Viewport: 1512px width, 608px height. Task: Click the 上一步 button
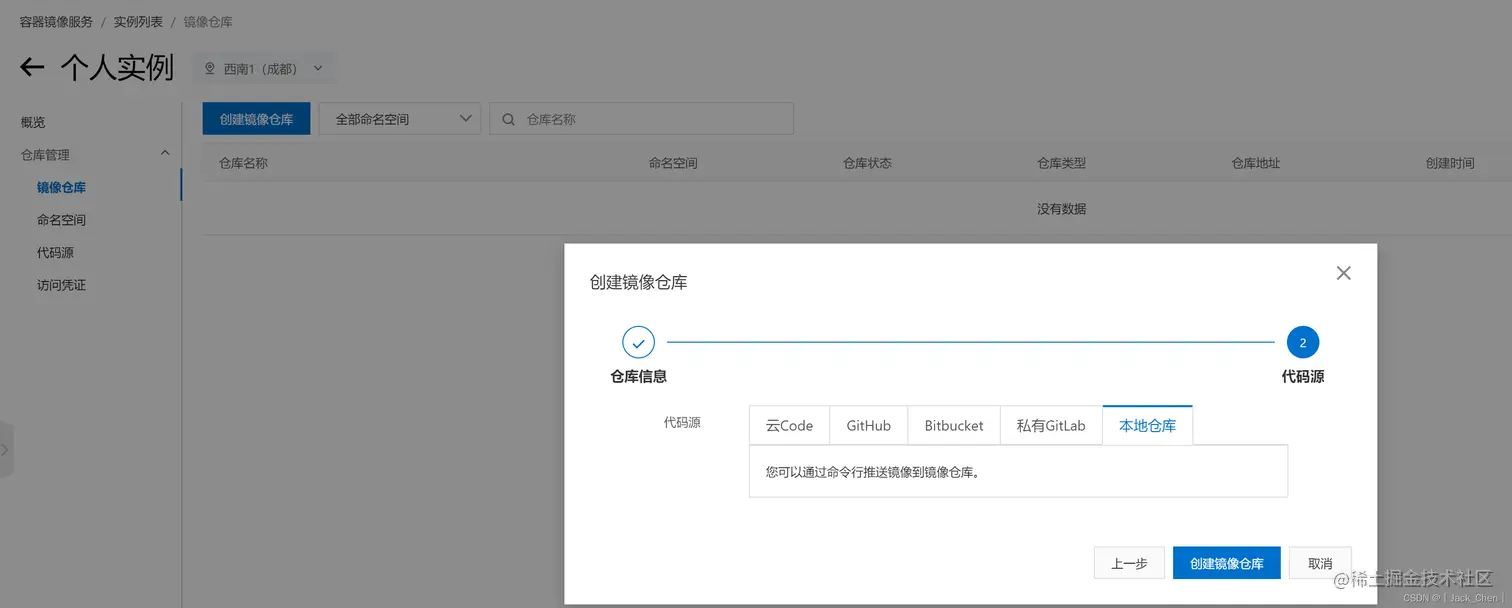pos(1128,562)
